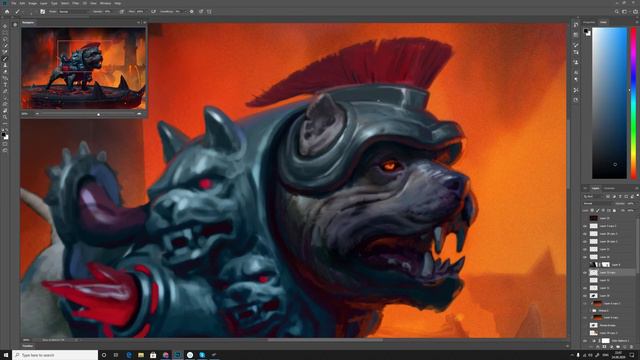The image size is (640, 360).
Task: Select the Path Selection arrow tool
Action: point(5,98)
